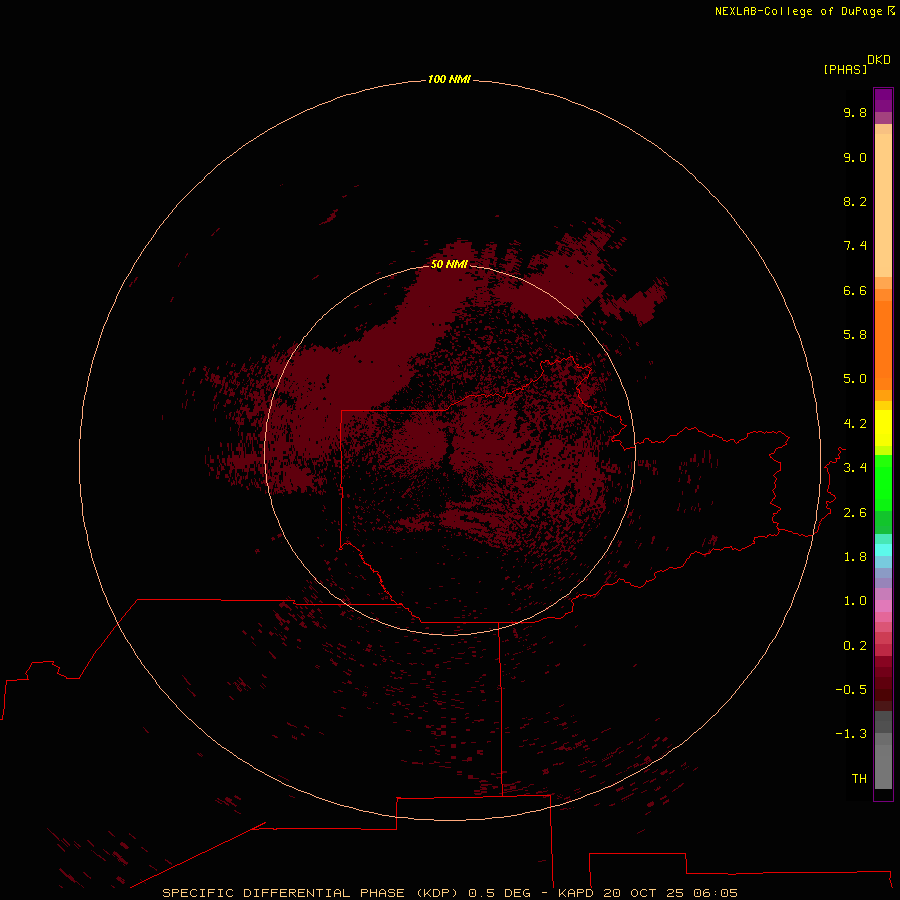Click the 5.8 legend value
Image resolution: width=900 pixels, height=900 pixels.
click(x=855, y=335)
